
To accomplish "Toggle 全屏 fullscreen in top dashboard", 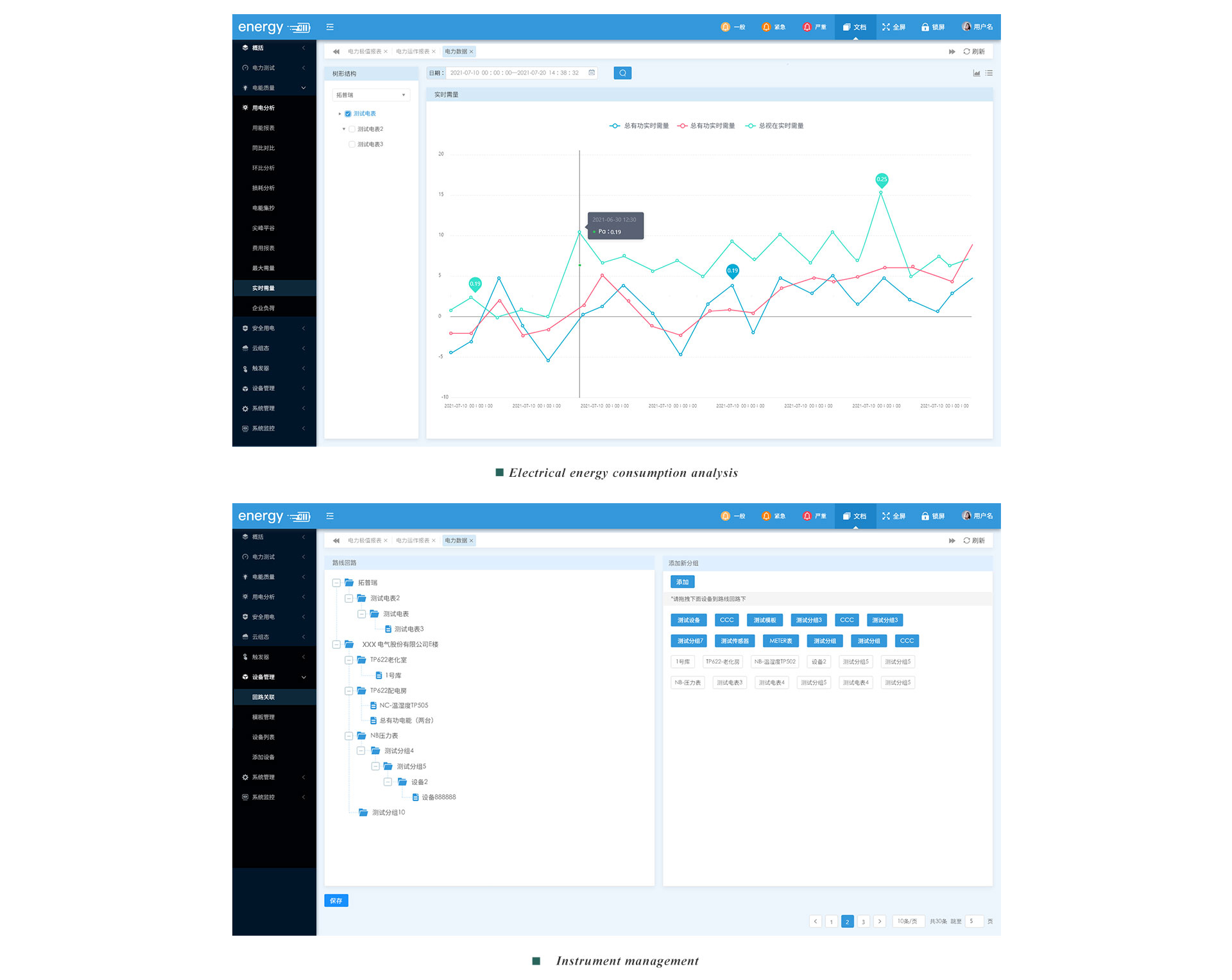I will coord(894,27).
